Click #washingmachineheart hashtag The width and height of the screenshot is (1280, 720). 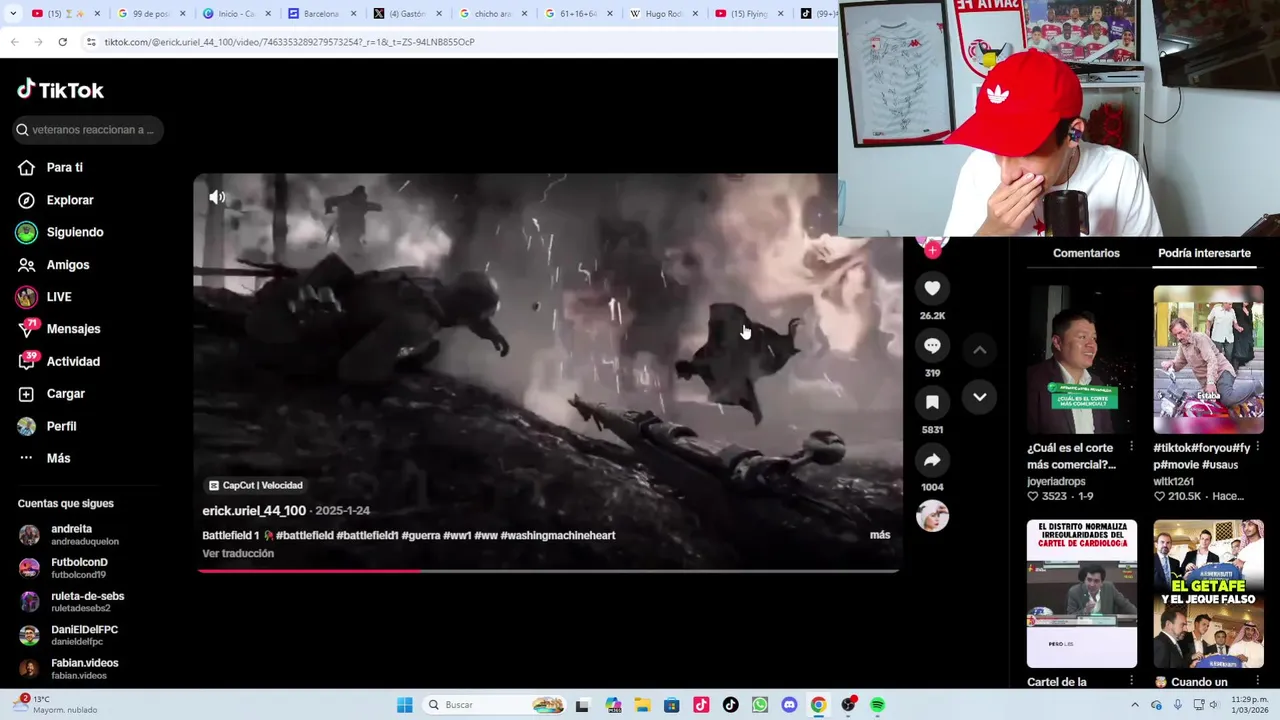[558, 535]
